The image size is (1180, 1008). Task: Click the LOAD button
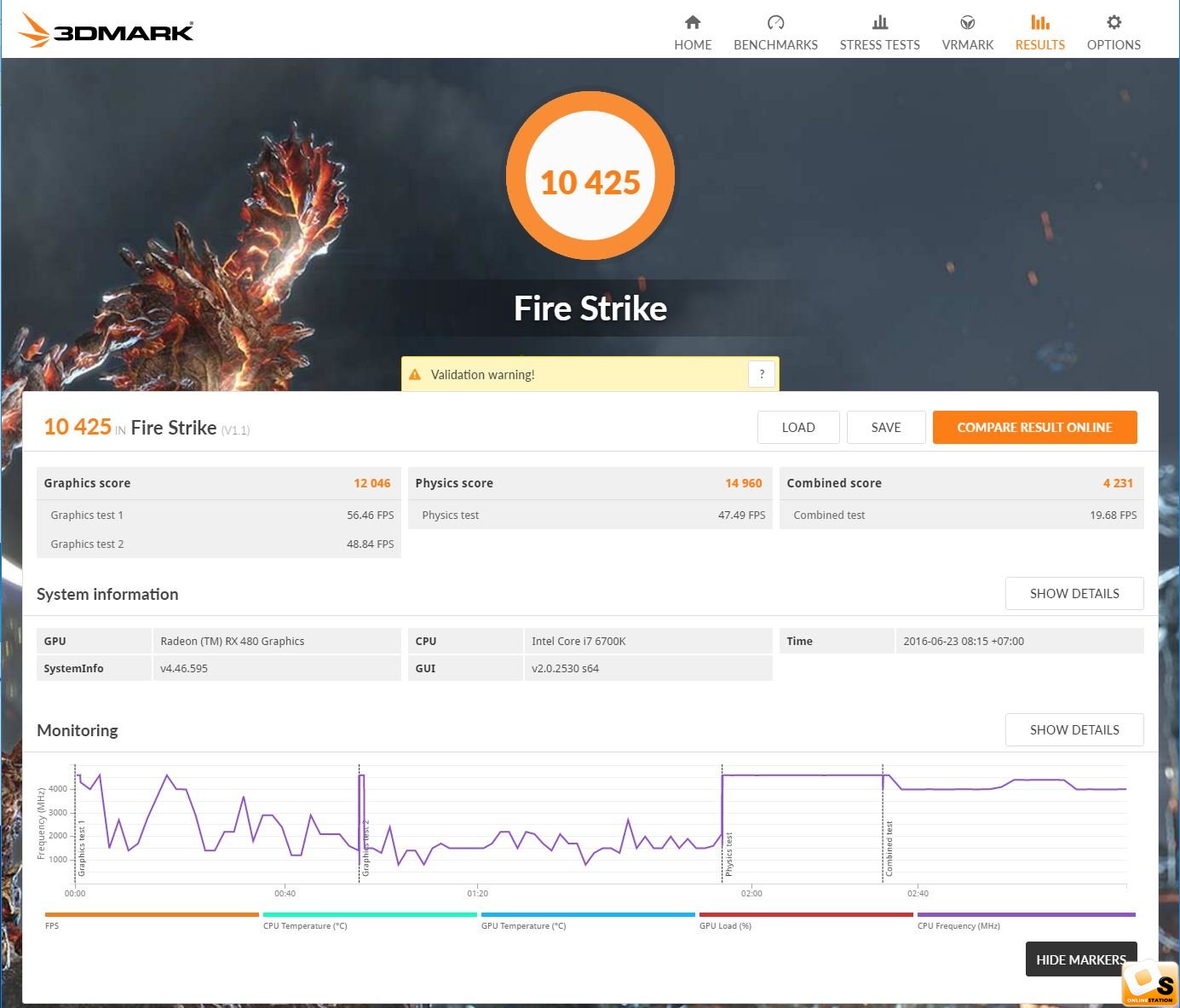click(798, 428)
